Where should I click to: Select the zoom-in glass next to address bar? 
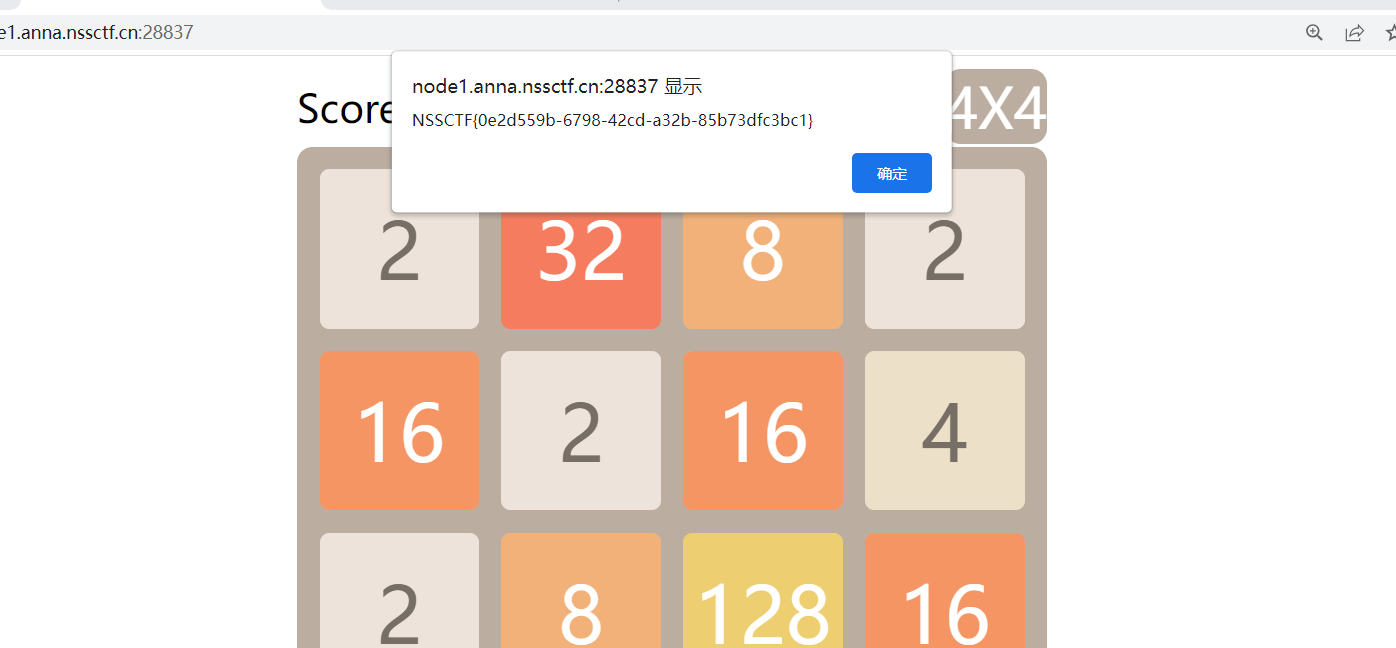point(1314,32)
